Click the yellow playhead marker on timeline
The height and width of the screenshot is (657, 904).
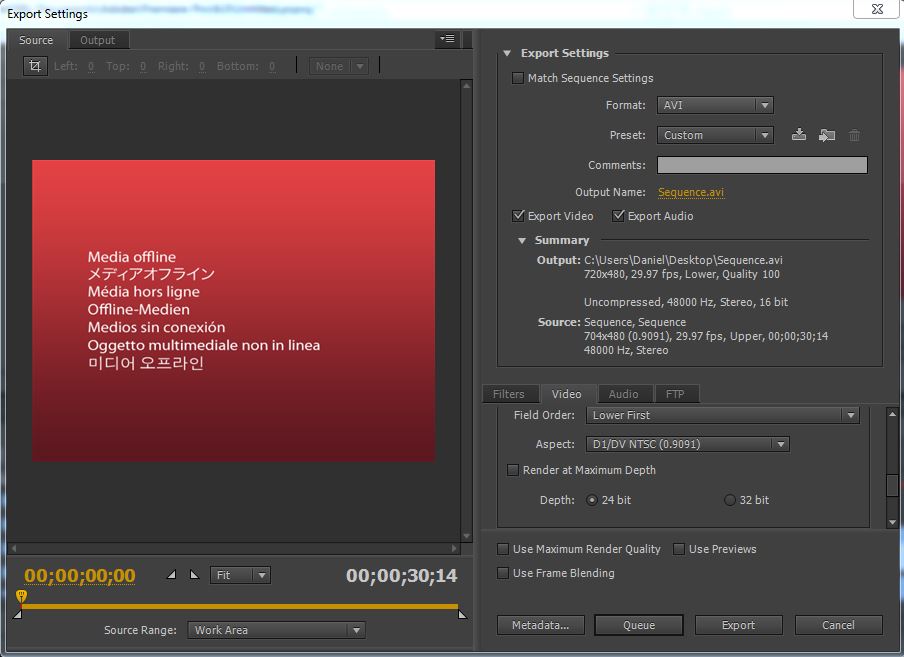[x=21, y=597]
